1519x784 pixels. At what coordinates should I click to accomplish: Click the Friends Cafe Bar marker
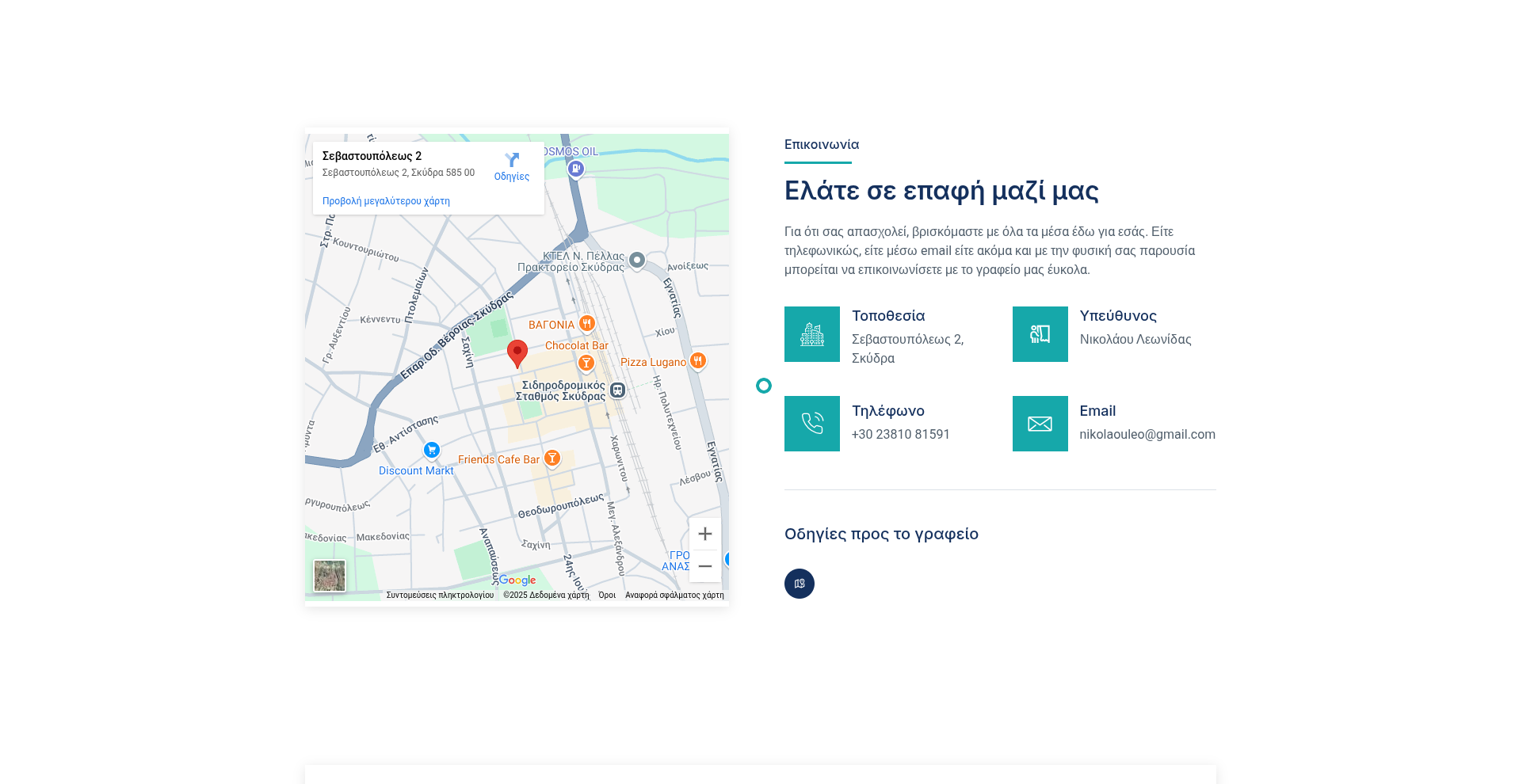(552, 459)
